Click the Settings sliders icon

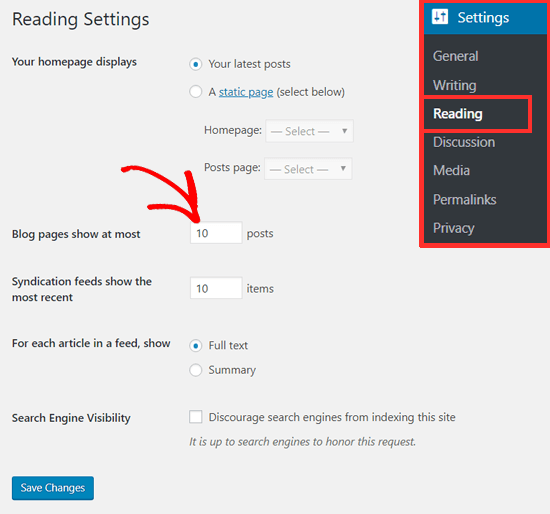click(440, 16)
